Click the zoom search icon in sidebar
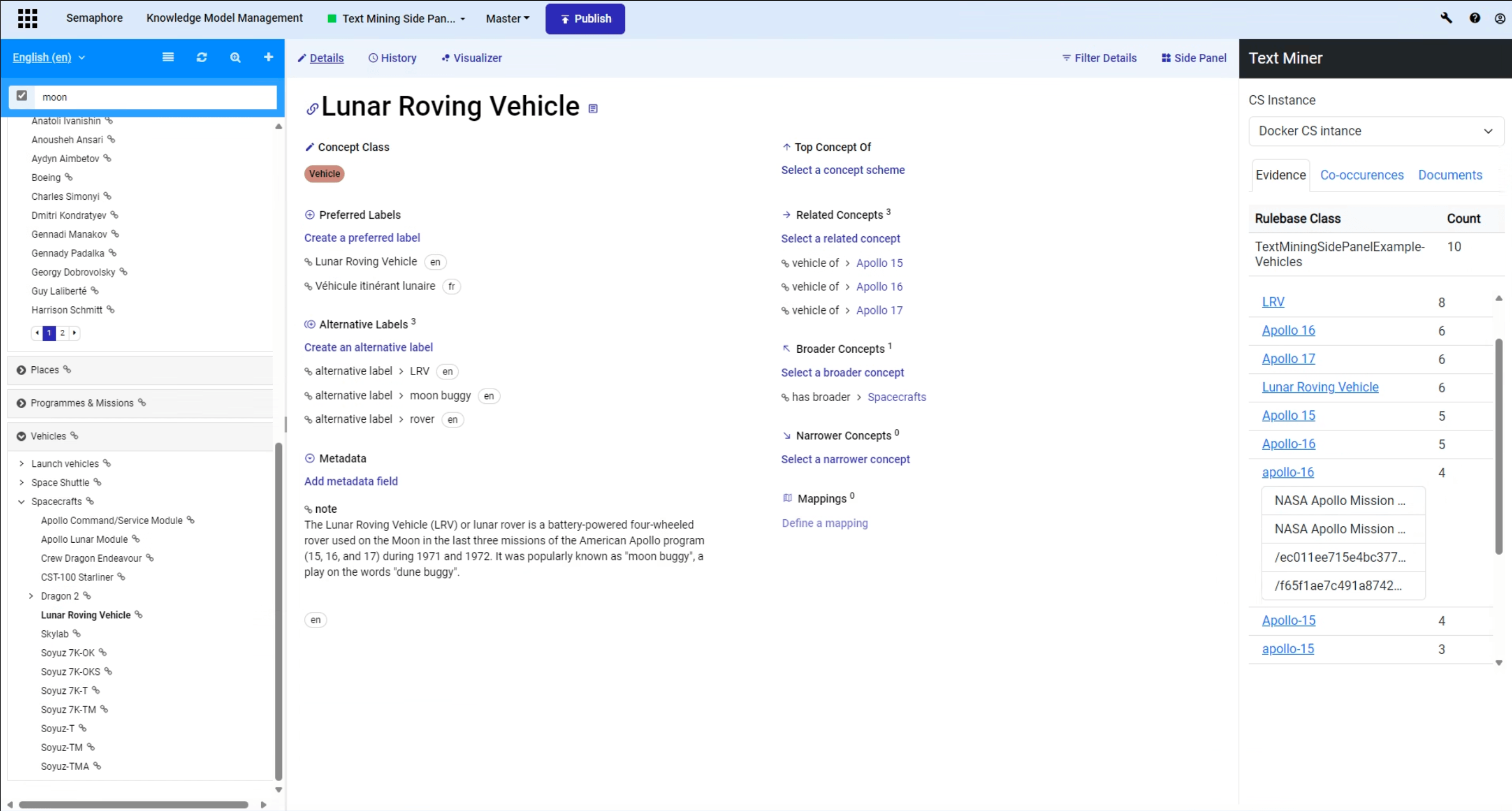The image size is (1512, 811). 235,57
